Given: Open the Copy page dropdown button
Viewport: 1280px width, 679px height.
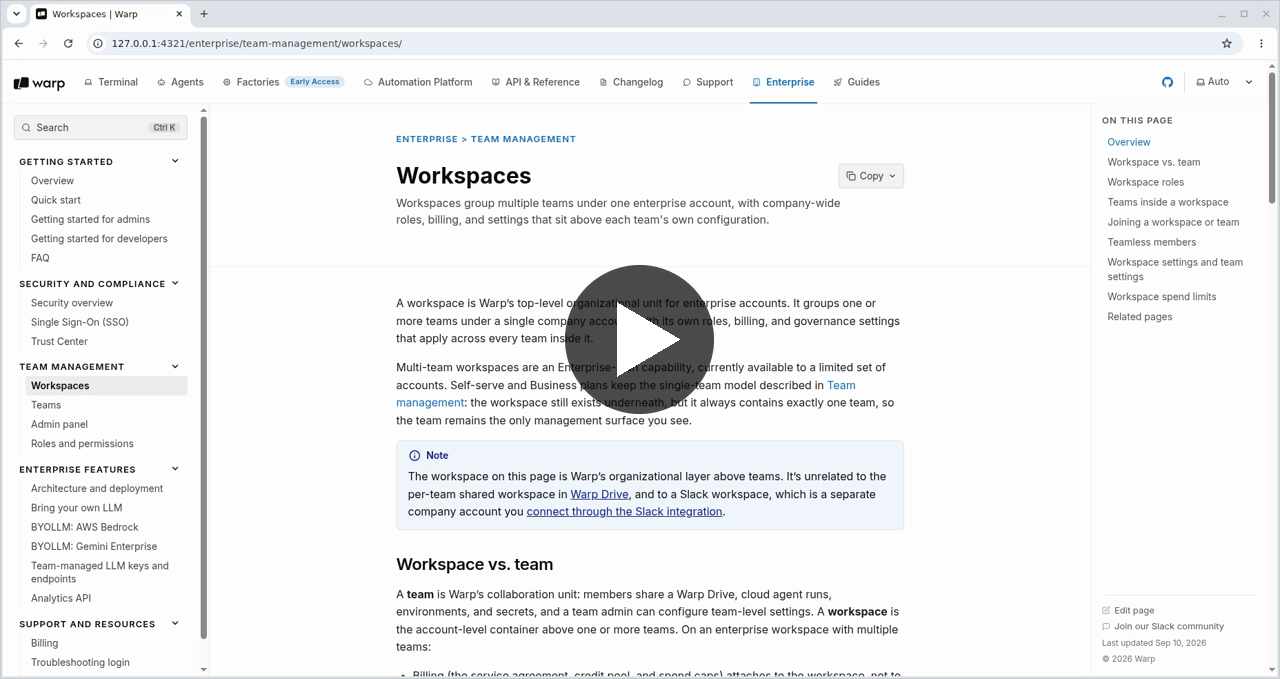Looking at the screenshot, I should pos(871,176).
